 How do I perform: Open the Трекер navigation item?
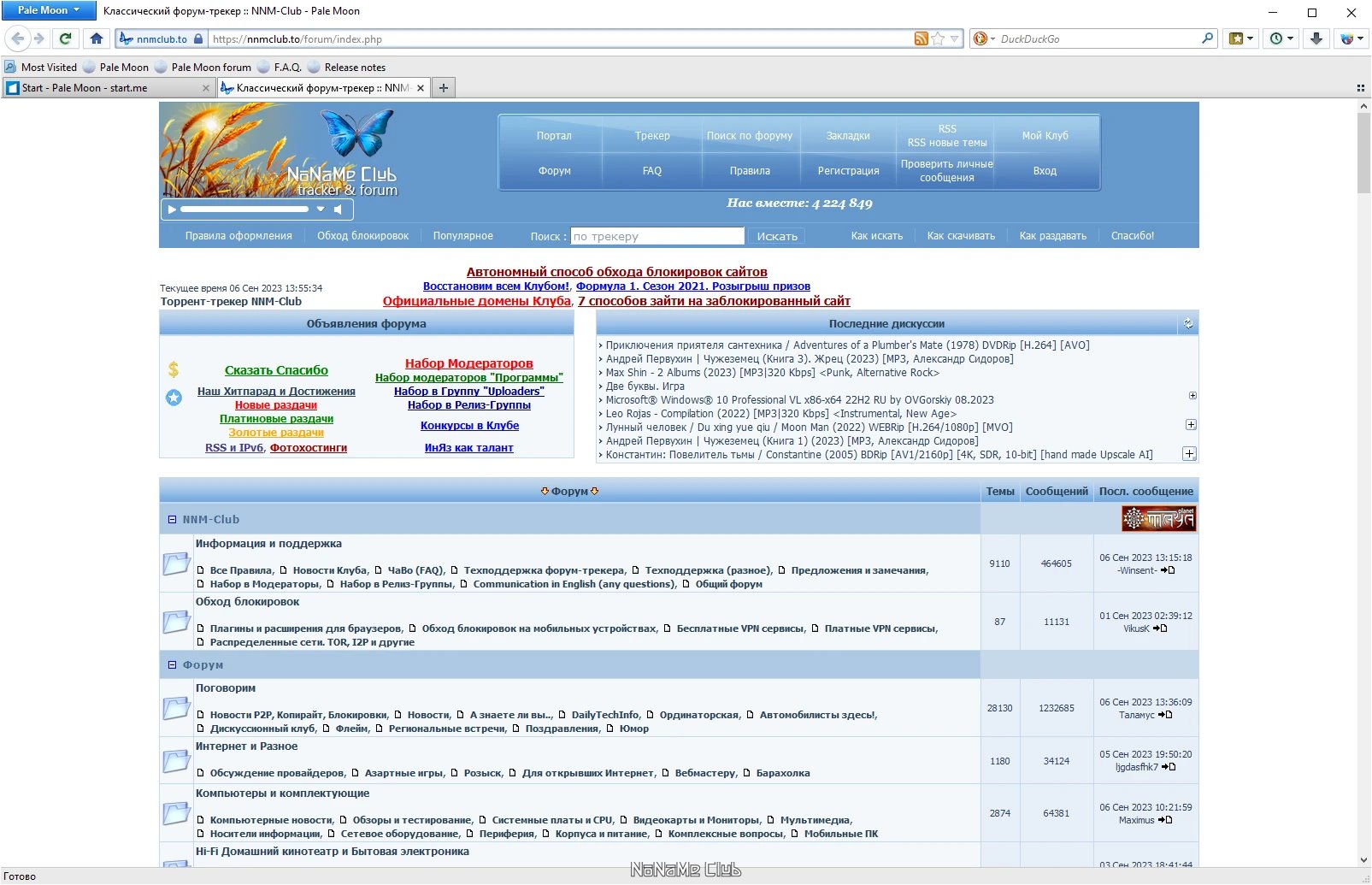click(652, 135)
